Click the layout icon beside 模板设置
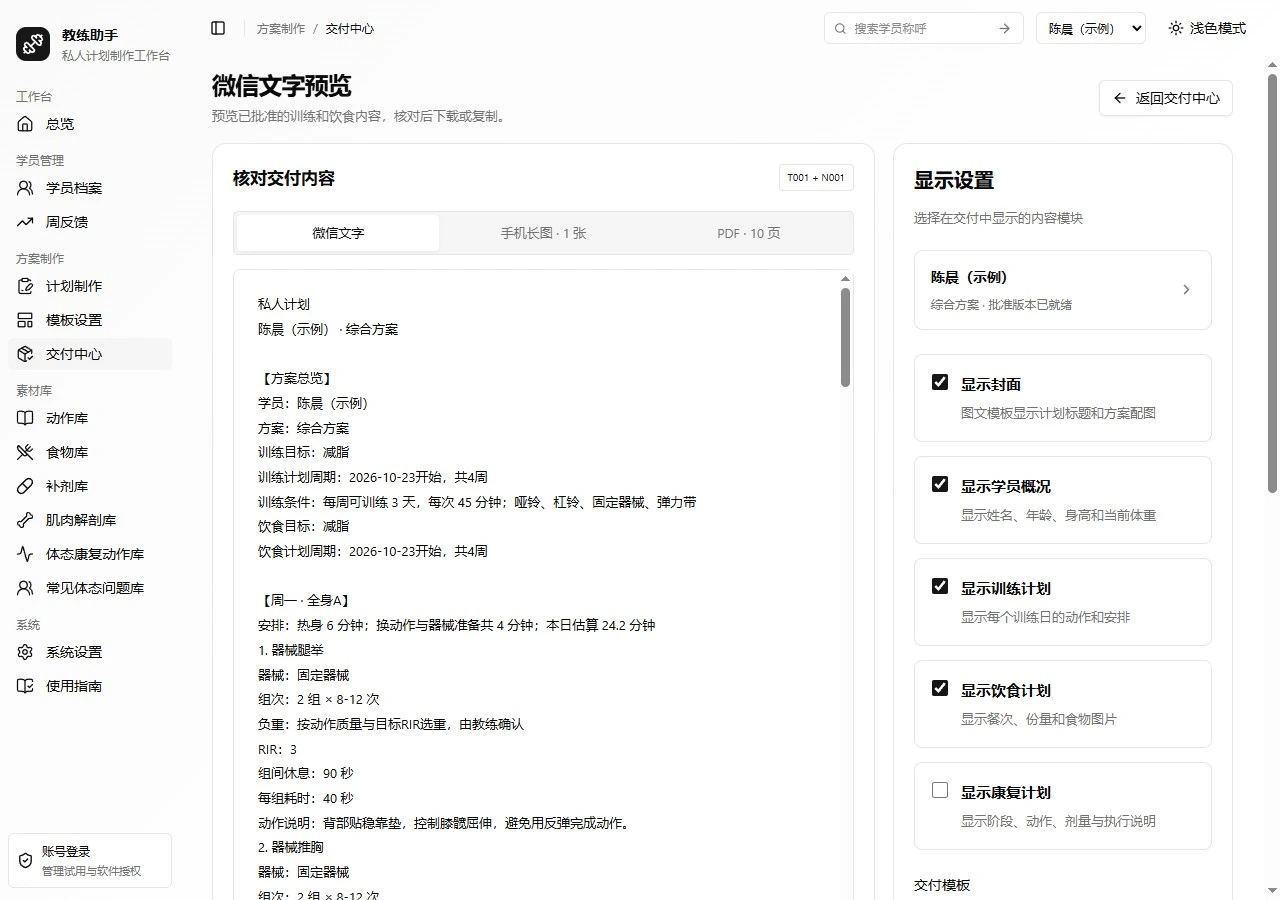The image size is (1280, 900). pyautogui.click(x=26, y=320)
